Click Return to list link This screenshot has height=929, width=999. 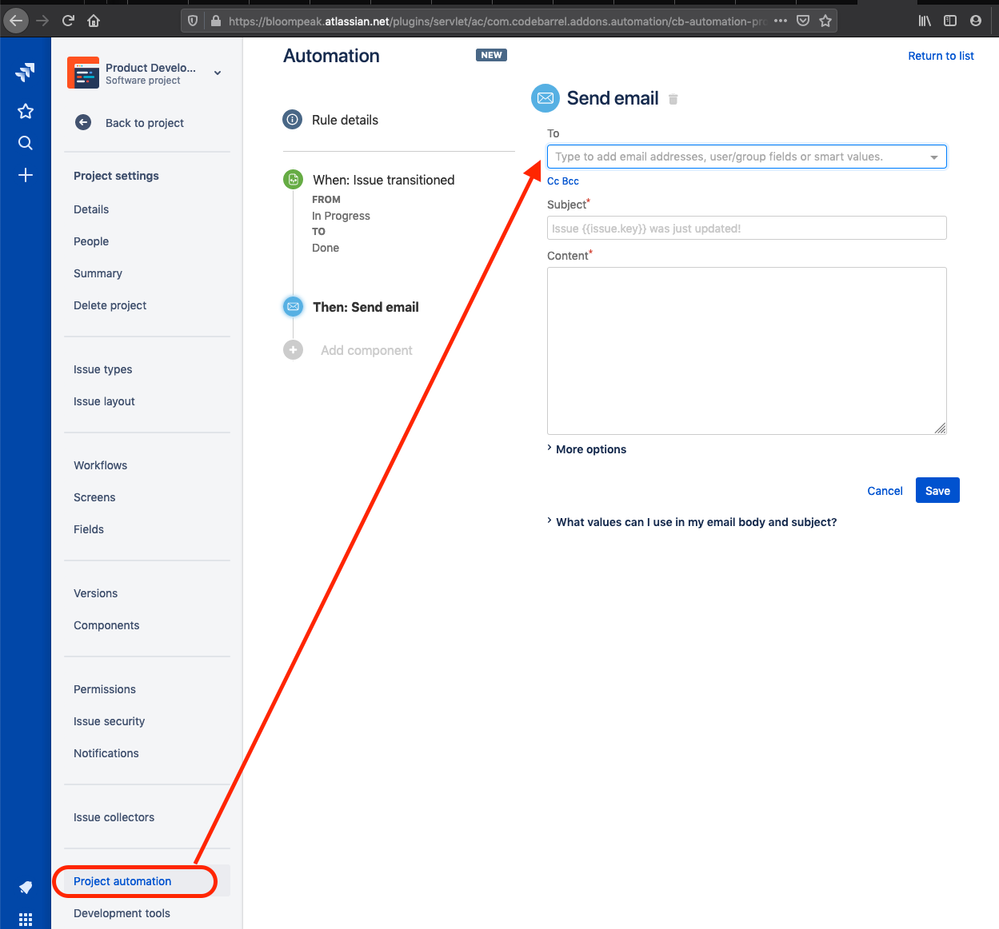pyautogui.click(x=940, y=55)
